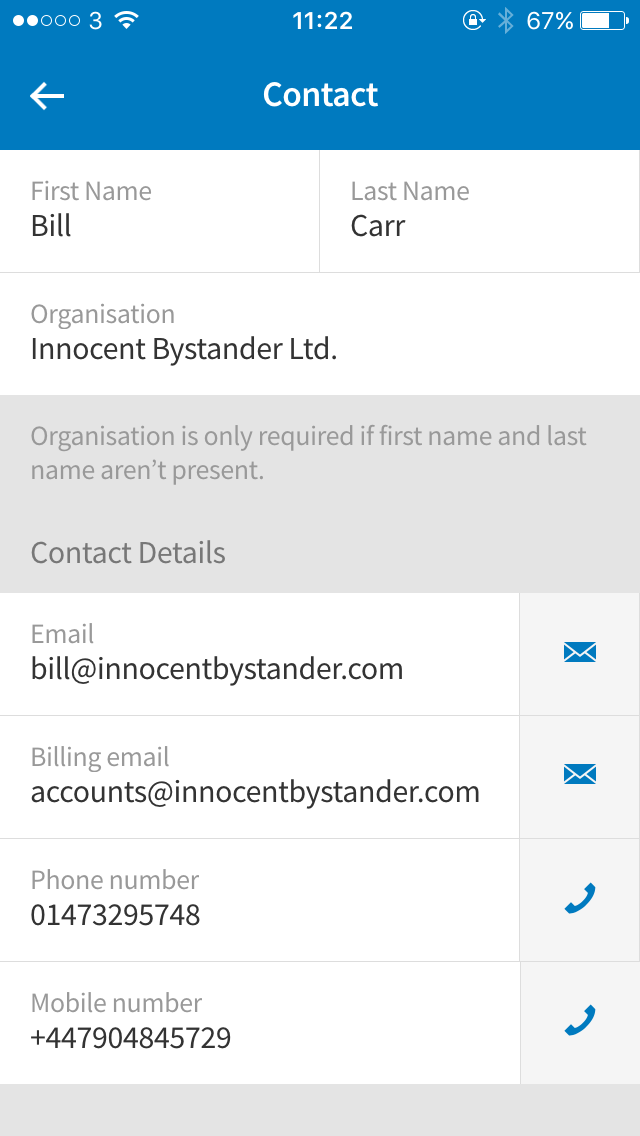Tap the rotation lock status icon

coord(474,20)
